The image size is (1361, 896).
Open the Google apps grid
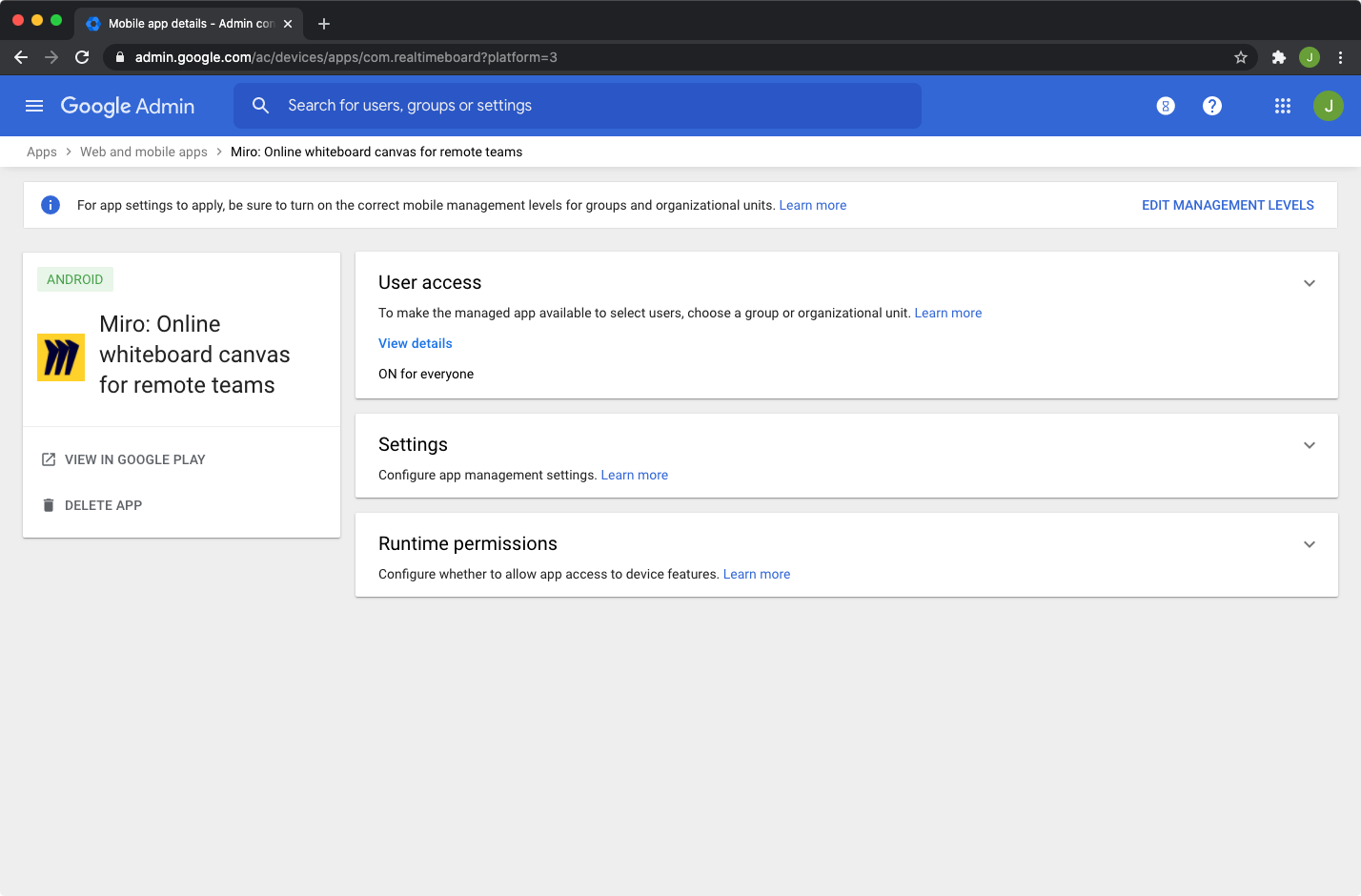pyautogui.click(x=1283, y=106)
